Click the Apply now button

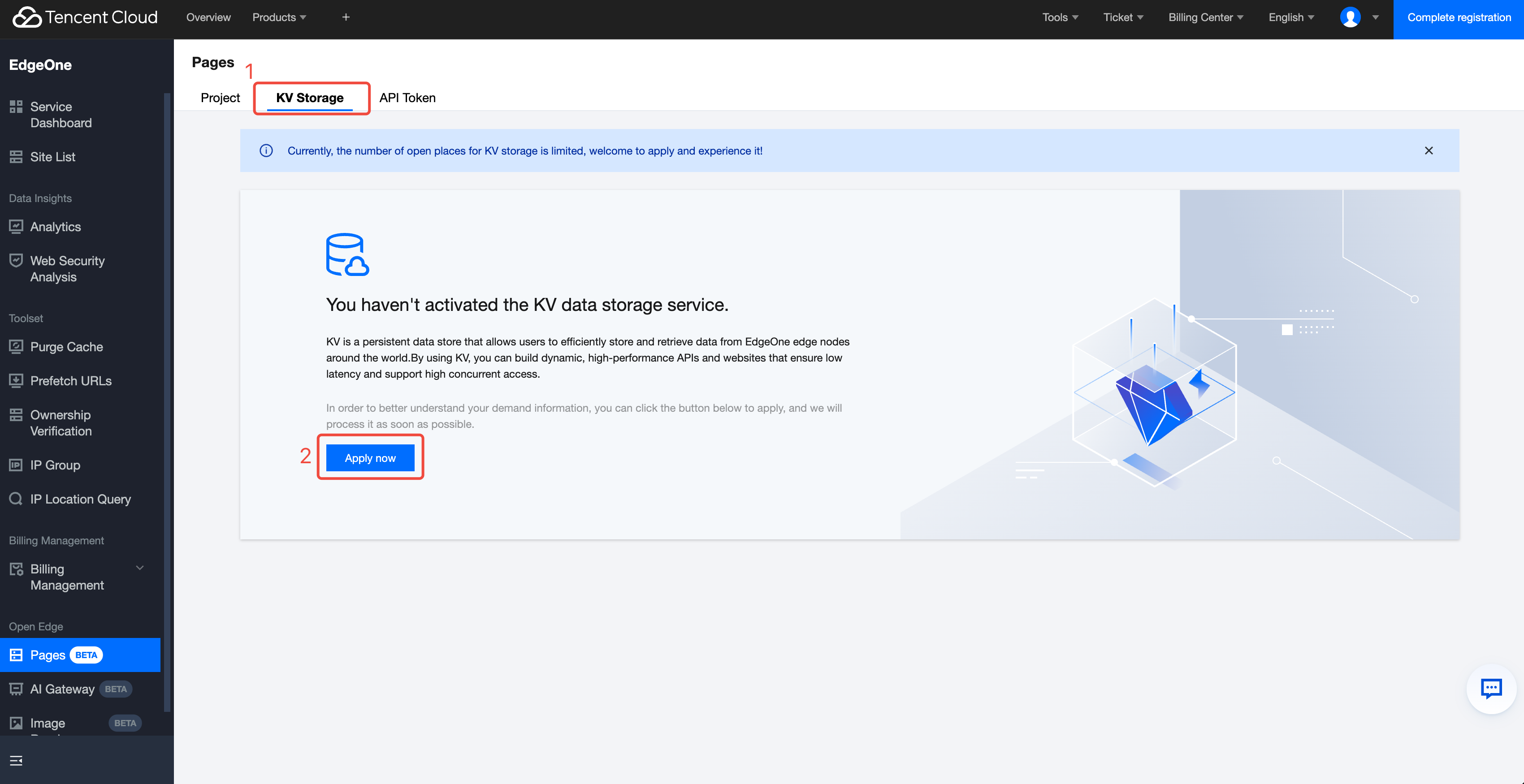(x=370, y=457)
